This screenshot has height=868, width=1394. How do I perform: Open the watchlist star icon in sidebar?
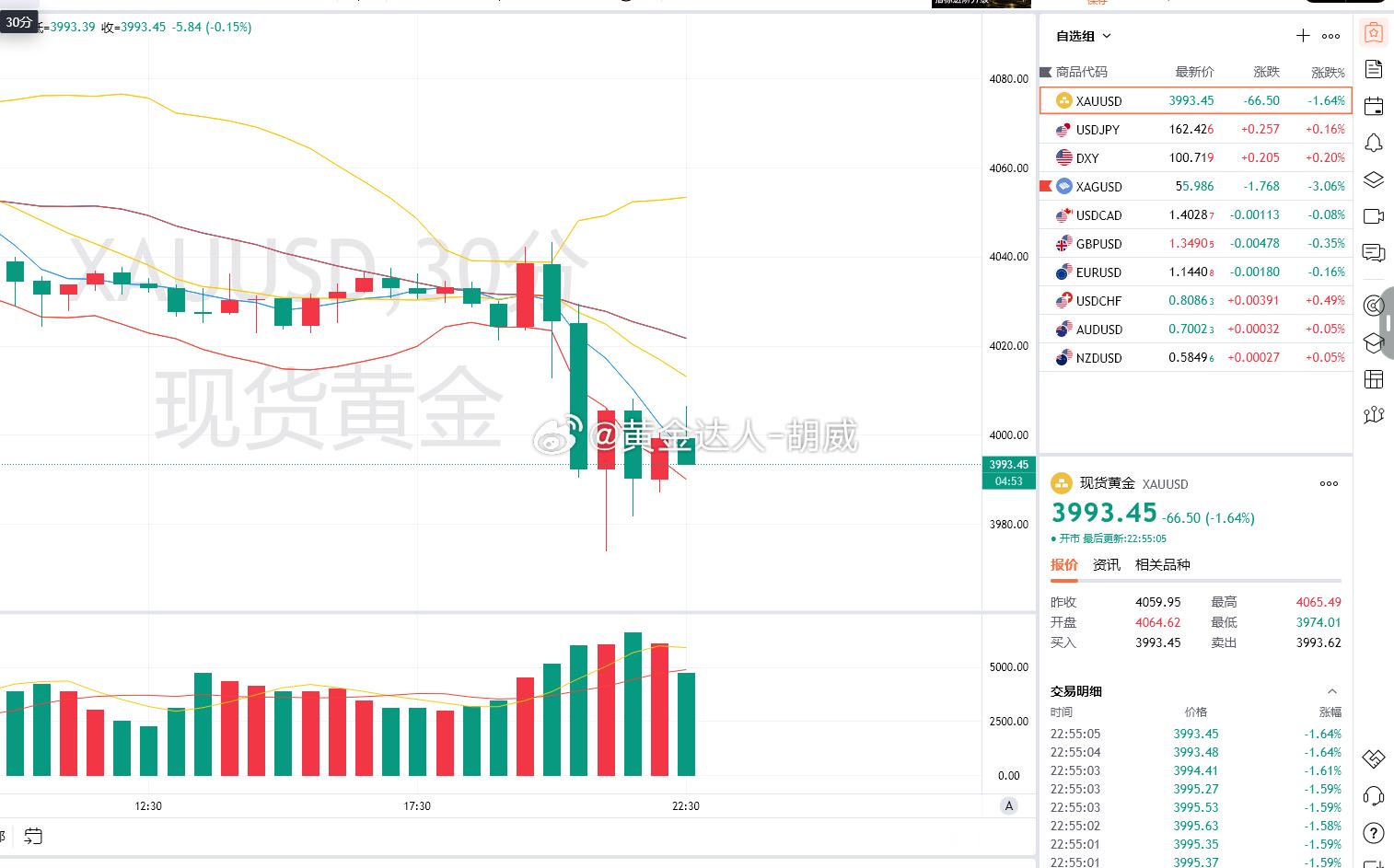tap(1374, 33)
